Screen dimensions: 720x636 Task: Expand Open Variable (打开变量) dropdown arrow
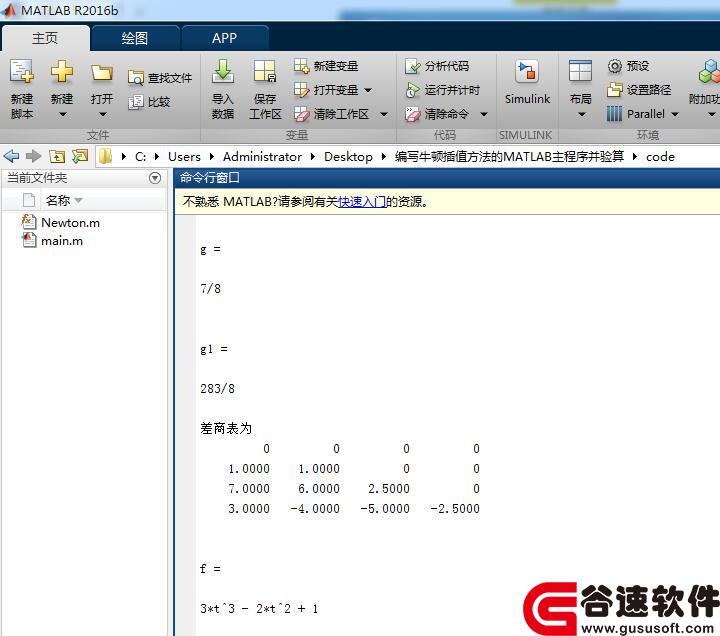click(x=368, y=90)
